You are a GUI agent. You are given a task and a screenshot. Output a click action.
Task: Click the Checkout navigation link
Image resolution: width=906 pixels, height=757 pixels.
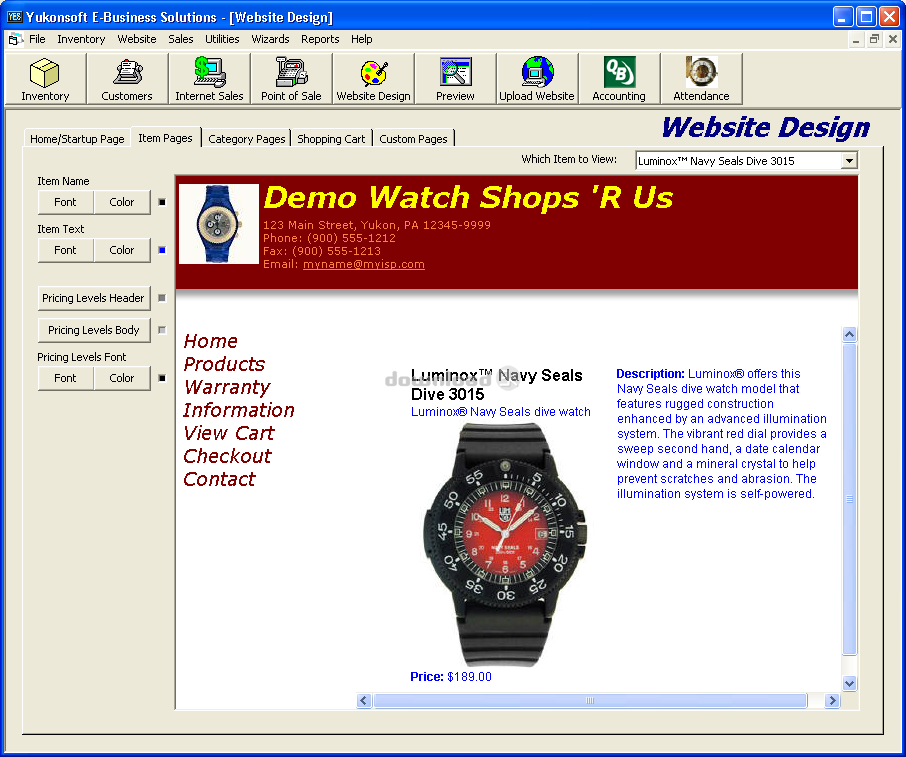coord(228,456)
